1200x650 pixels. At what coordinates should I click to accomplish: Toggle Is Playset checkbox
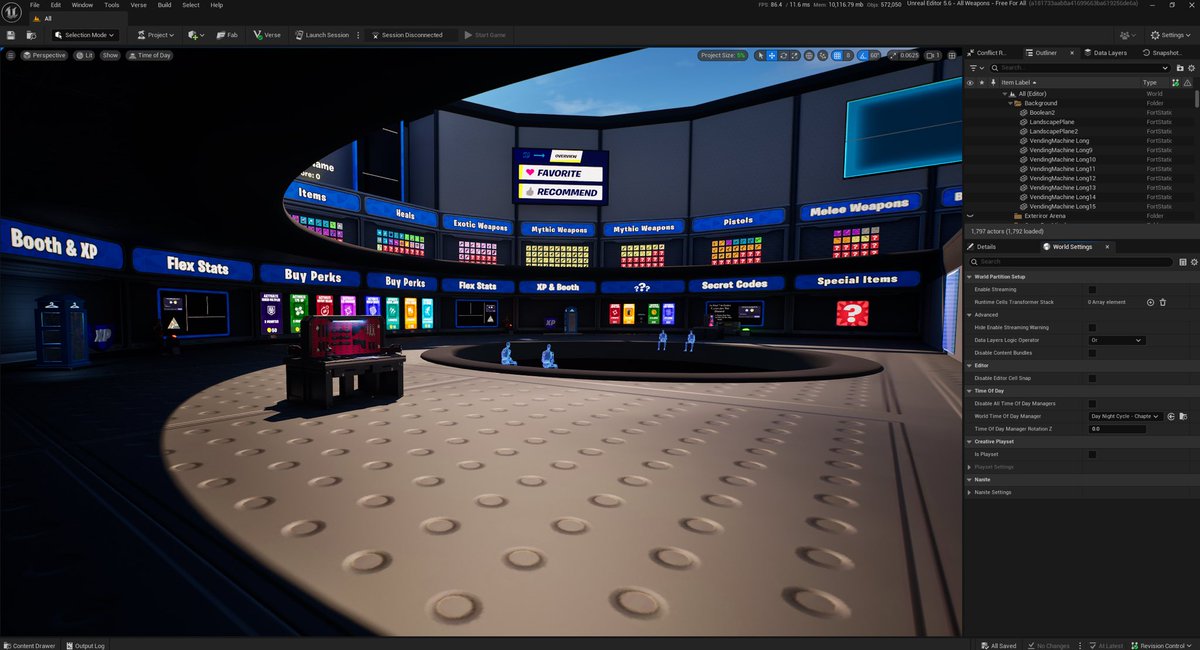1092,454
